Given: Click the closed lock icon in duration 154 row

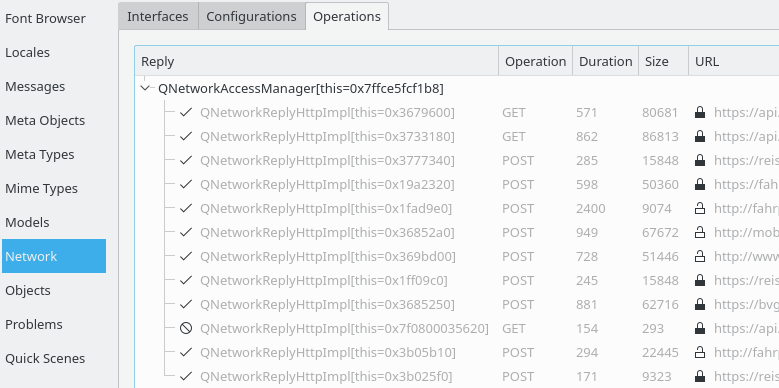Looking at the screenshot, I should tap(700, 328).
